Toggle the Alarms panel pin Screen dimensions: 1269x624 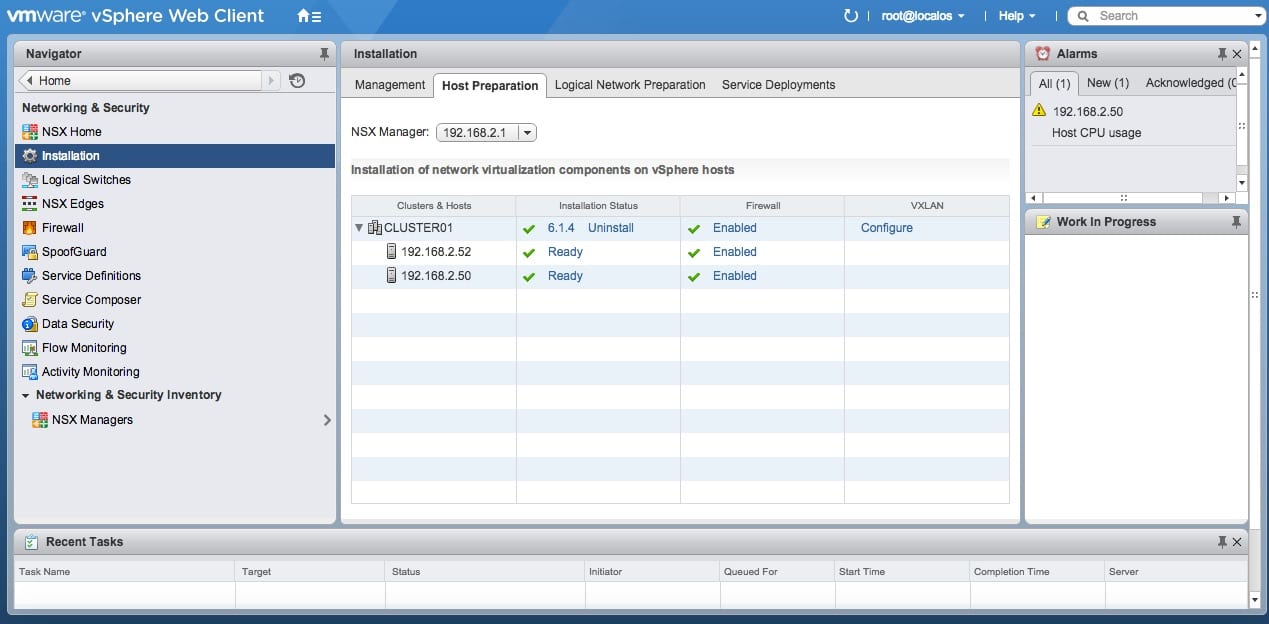1221,54
